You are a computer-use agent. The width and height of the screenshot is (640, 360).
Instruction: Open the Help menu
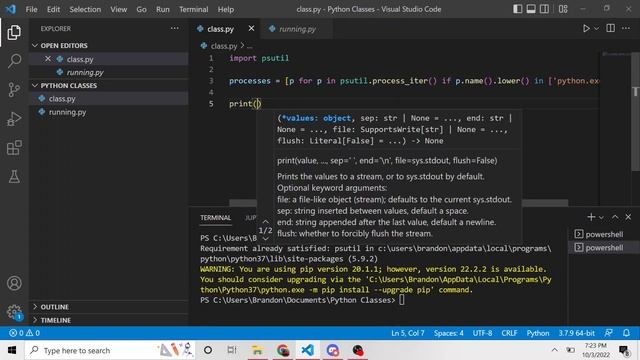coord(226,9)
